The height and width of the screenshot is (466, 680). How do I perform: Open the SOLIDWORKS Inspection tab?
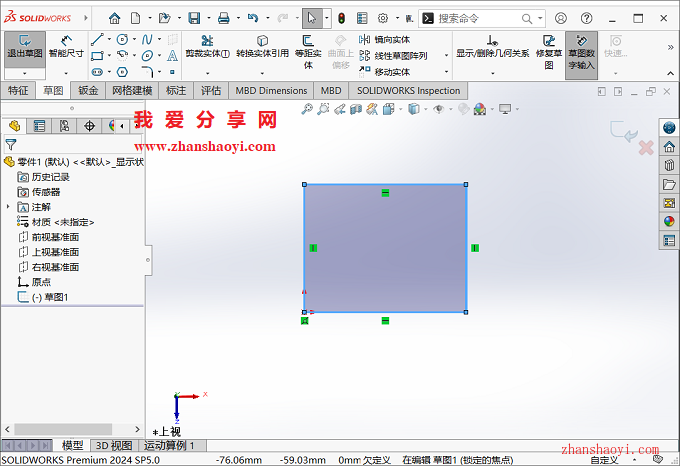coord(408,91)
